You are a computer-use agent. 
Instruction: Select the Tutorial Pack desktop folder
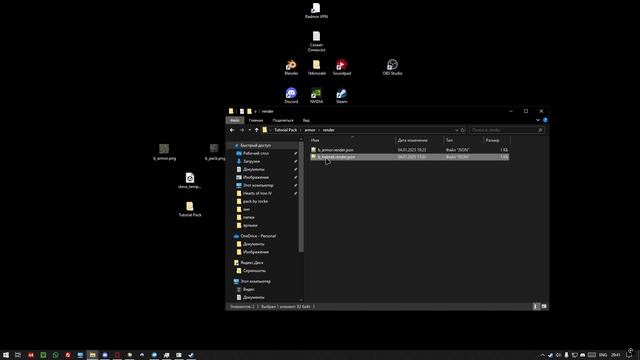(x=190, y=209)
